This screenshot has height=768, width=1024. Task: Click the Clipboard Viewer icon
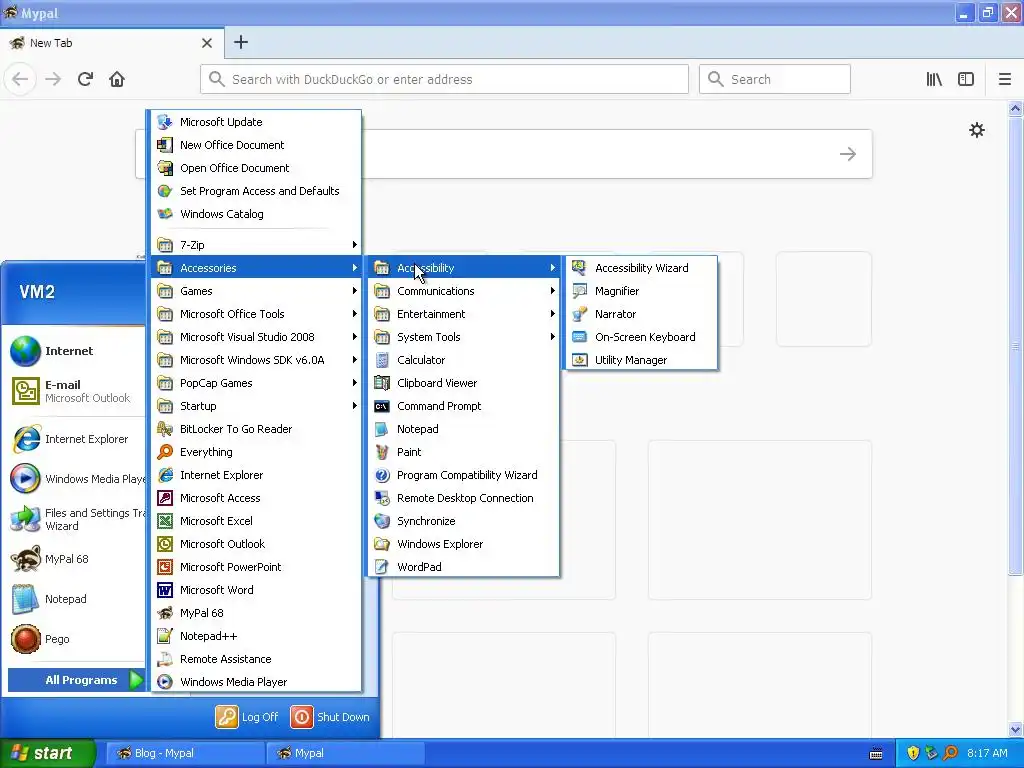click(x=382, y=383)
